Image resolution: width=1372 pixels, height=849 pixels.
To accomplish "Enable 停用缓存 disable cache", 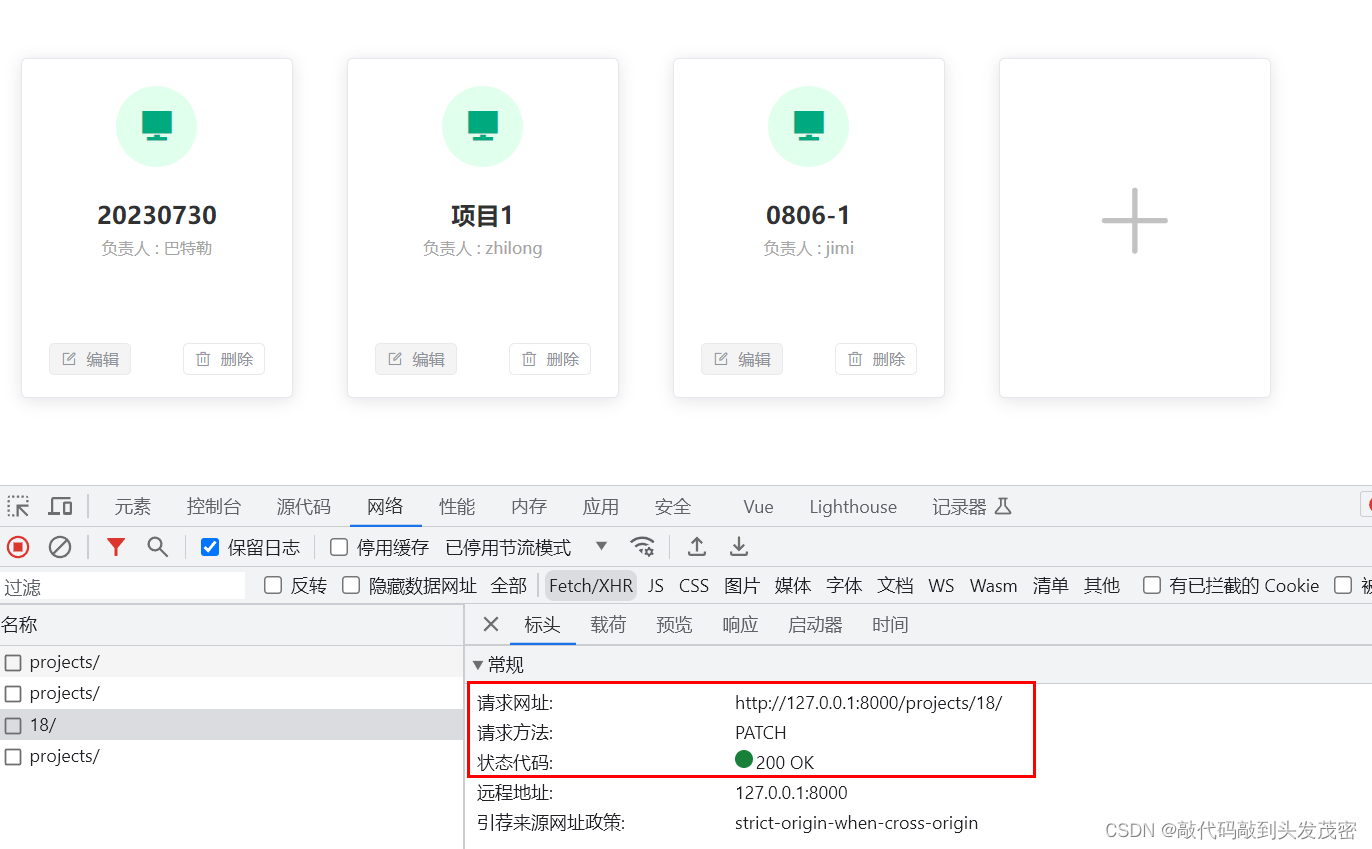I will point(339,547).
